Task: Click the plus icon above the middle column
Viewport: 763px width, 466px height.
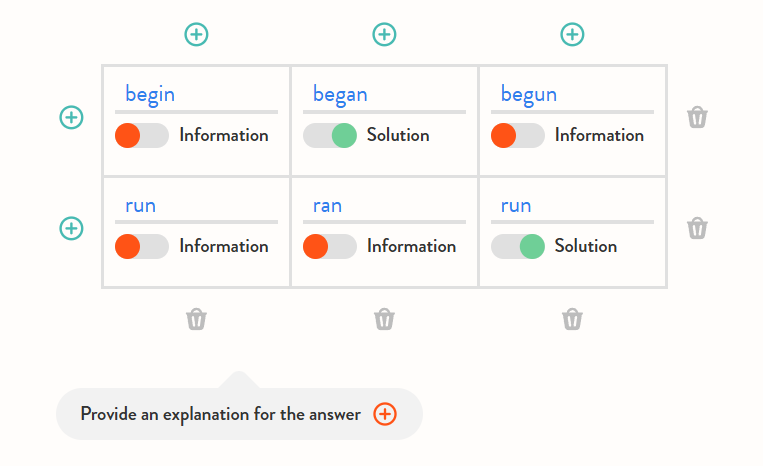Action: [x=384, y=35]
